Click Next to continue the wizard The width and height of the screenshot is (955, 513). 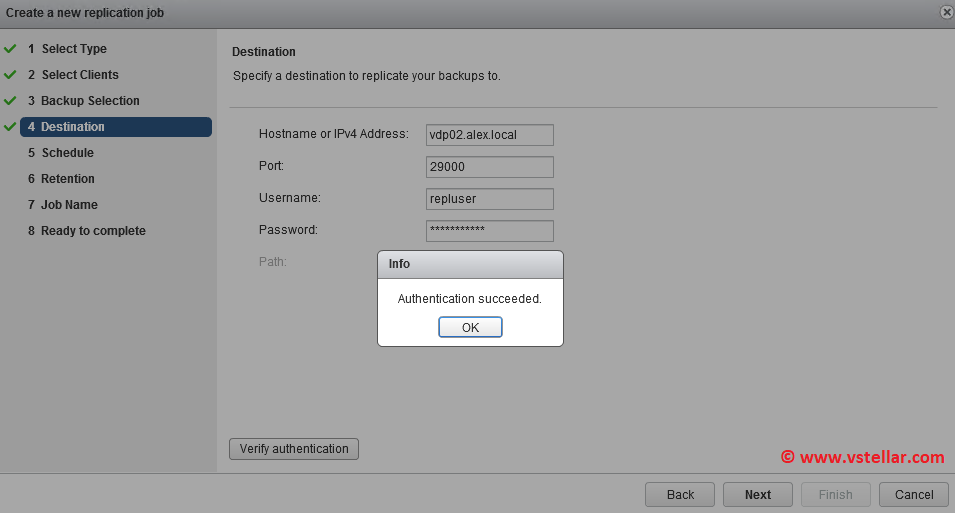click(758, 494)
